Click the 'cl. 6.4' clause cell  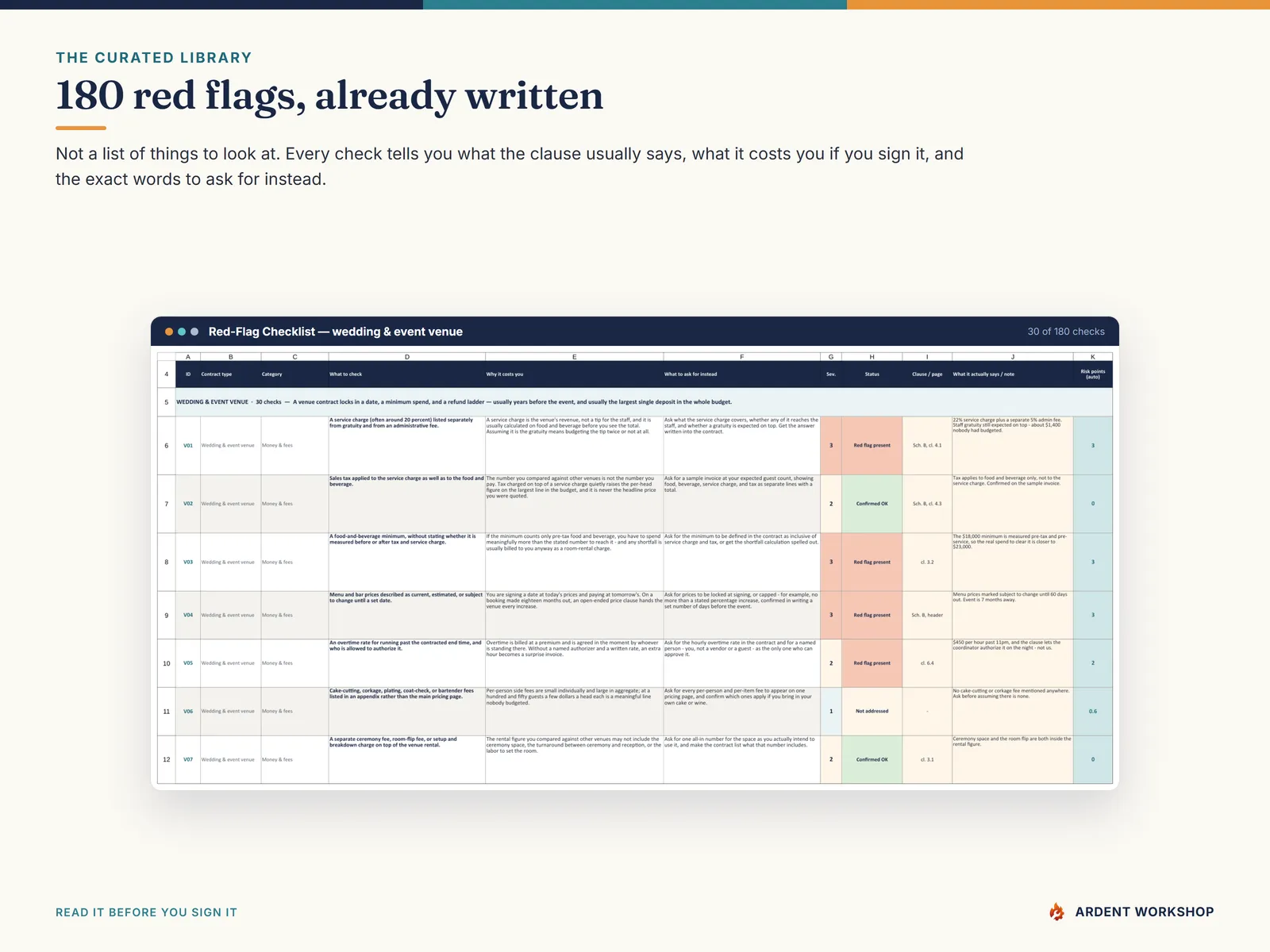[927, 663]
